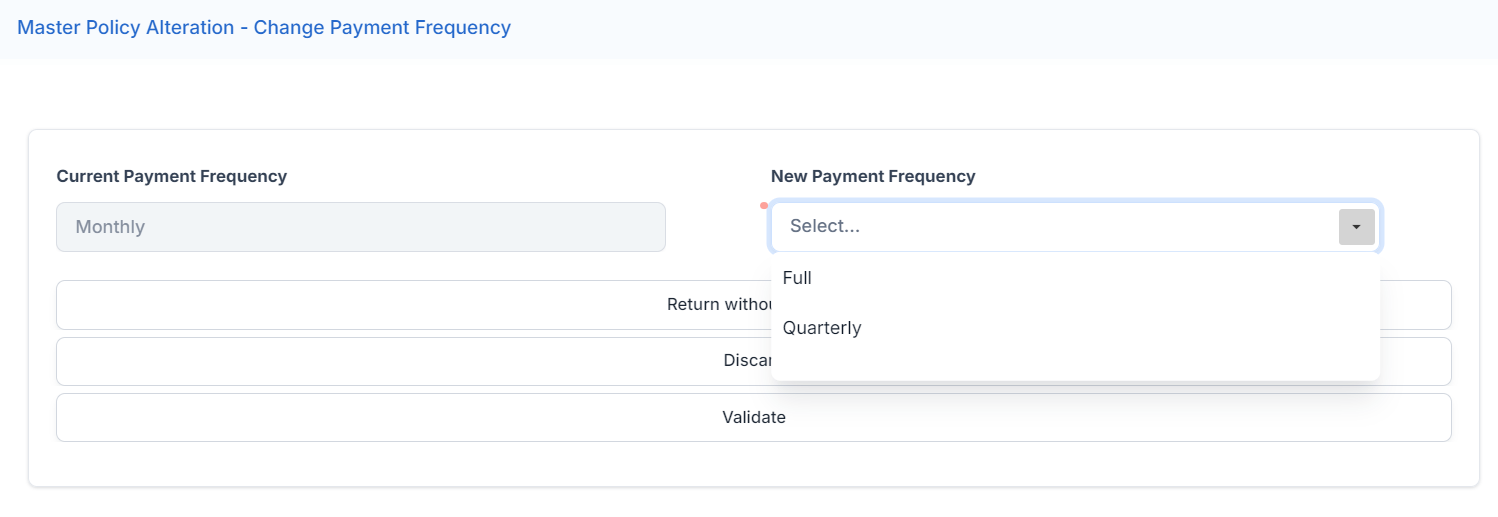The image size is (1498, 517).
Task: Click the disabled Monthly frequency field
Action: click(x=360, y=227)
